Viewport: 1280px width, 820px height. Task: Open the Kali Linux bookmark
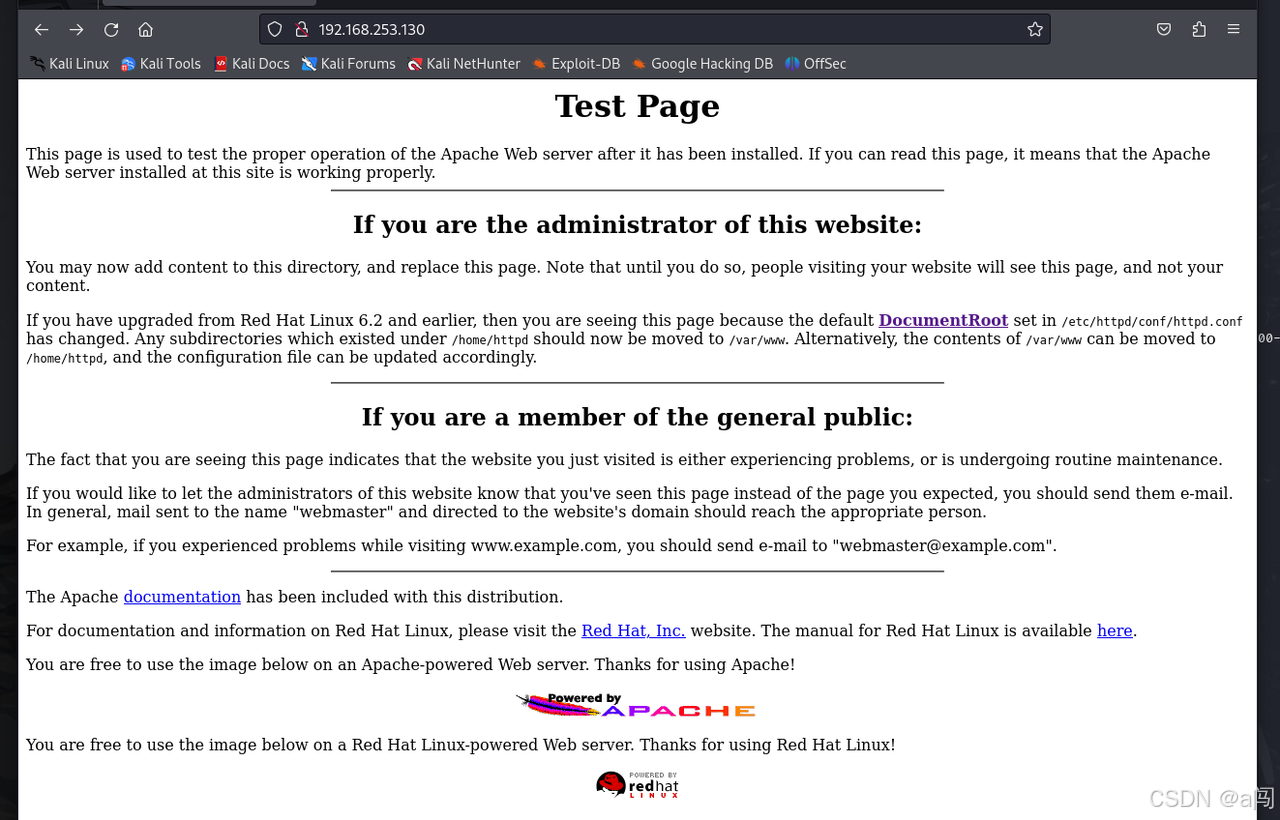click(x=69, y=64)
